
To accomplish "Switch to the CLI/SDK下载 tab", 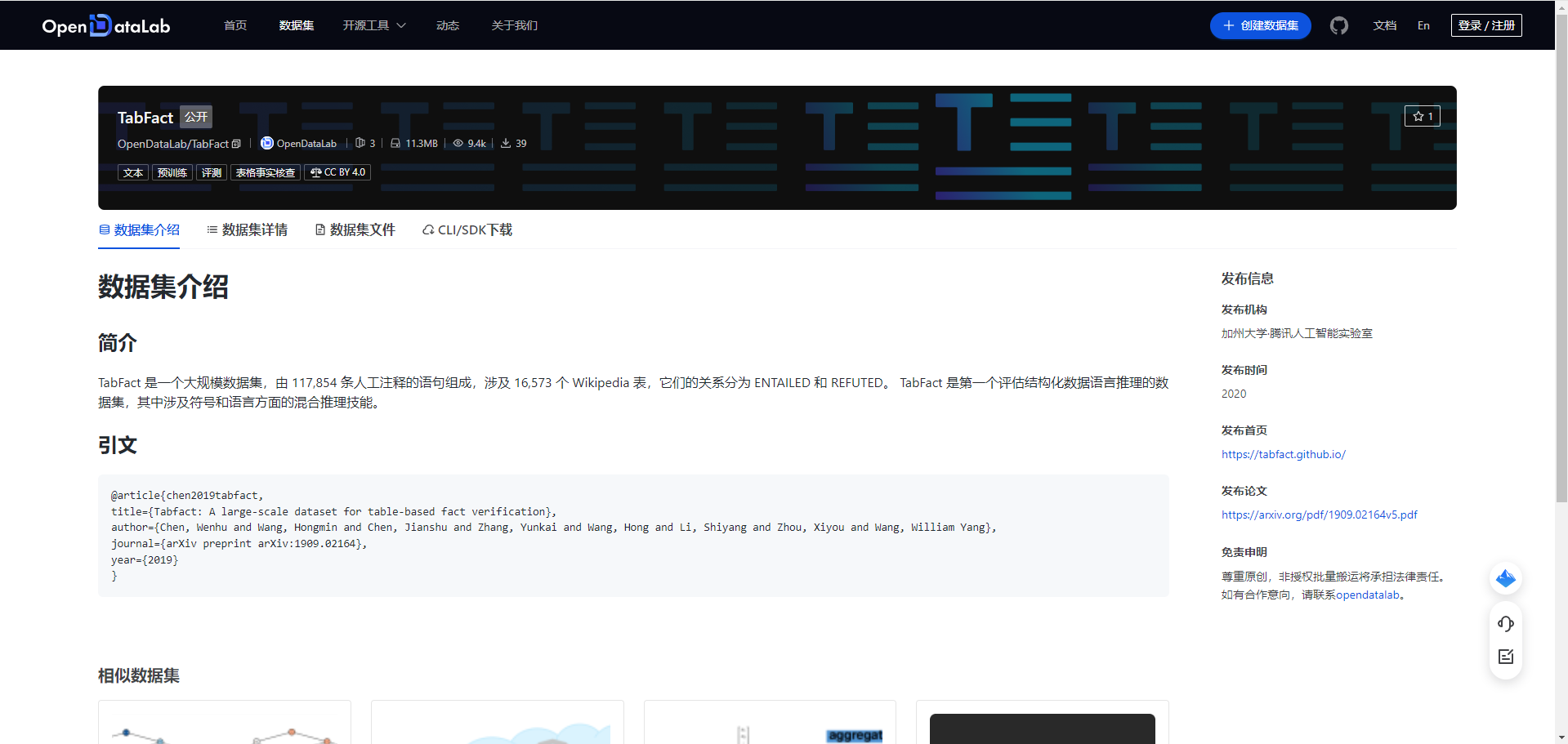I will 467,230.
